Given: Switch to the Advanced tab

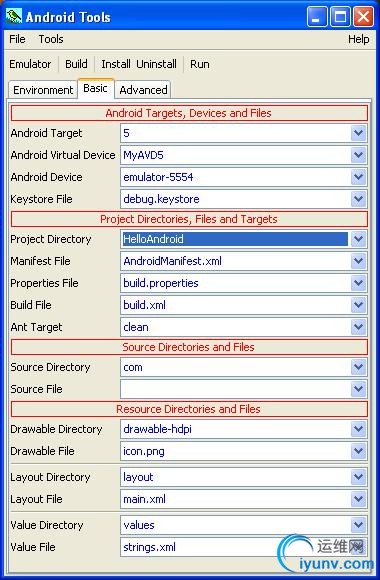Looking at the screenshot, I should (143, 90).
